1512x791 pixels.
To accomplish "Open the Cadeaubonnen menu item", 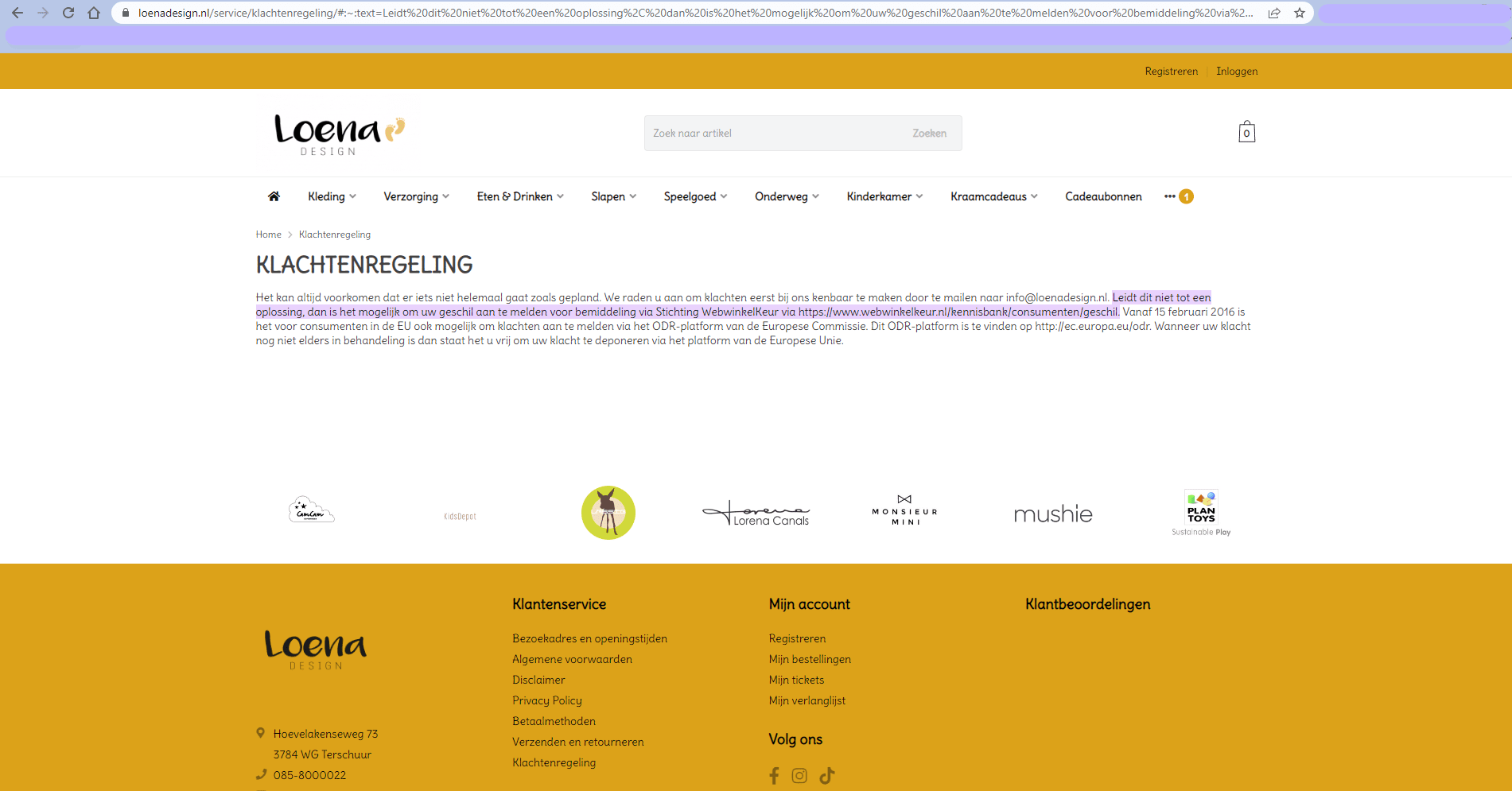I will click(x=1103, y=196).
